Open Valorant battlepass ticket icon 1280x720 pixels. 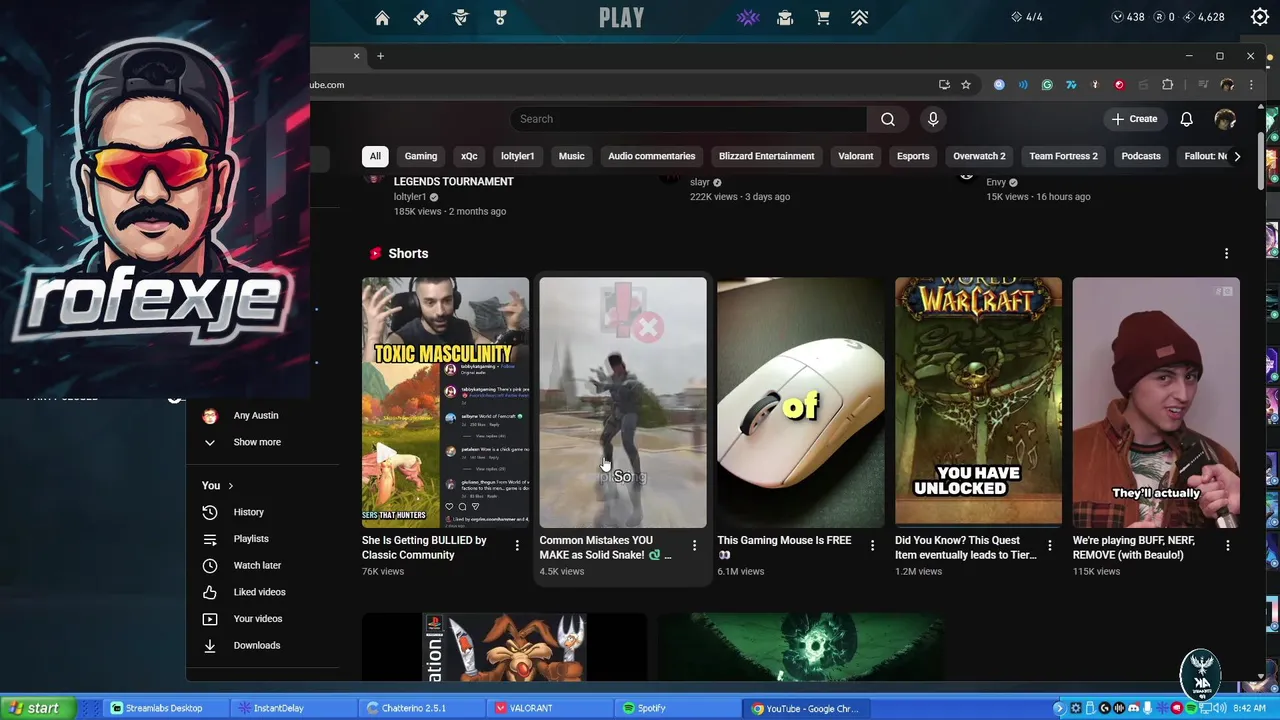(421, 18)
